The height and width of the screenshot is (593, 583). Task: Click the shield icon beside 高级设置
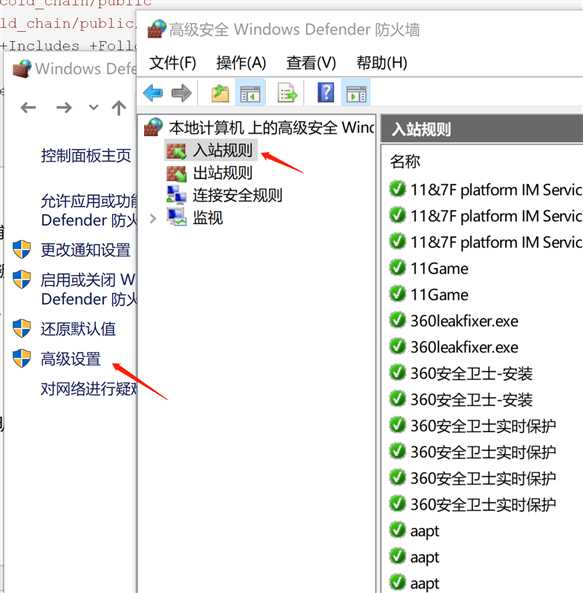tap(22, 358)
